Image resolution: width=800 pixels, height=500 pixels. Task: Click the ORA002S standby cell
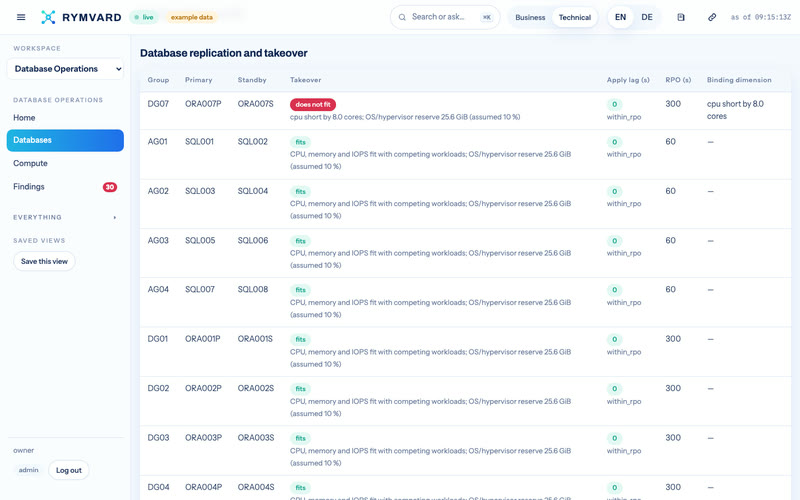256,389
